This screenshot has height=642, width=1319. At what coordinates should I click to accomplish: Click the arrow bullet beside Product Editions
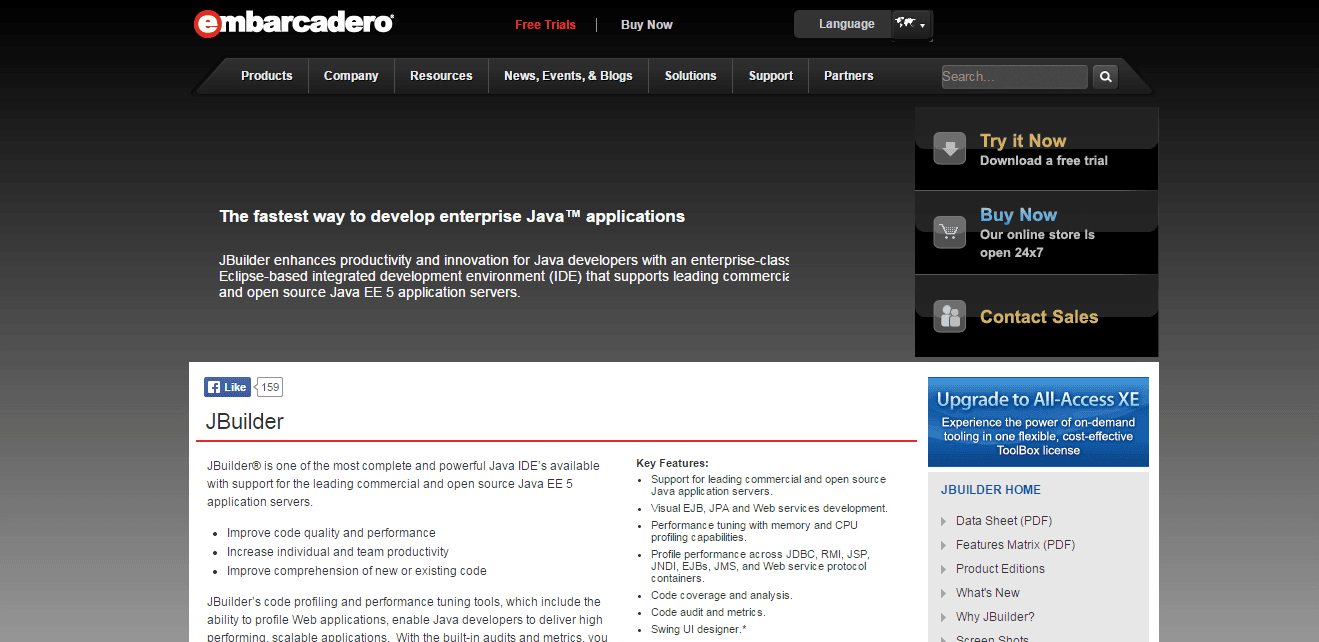[x=944, y=569]
